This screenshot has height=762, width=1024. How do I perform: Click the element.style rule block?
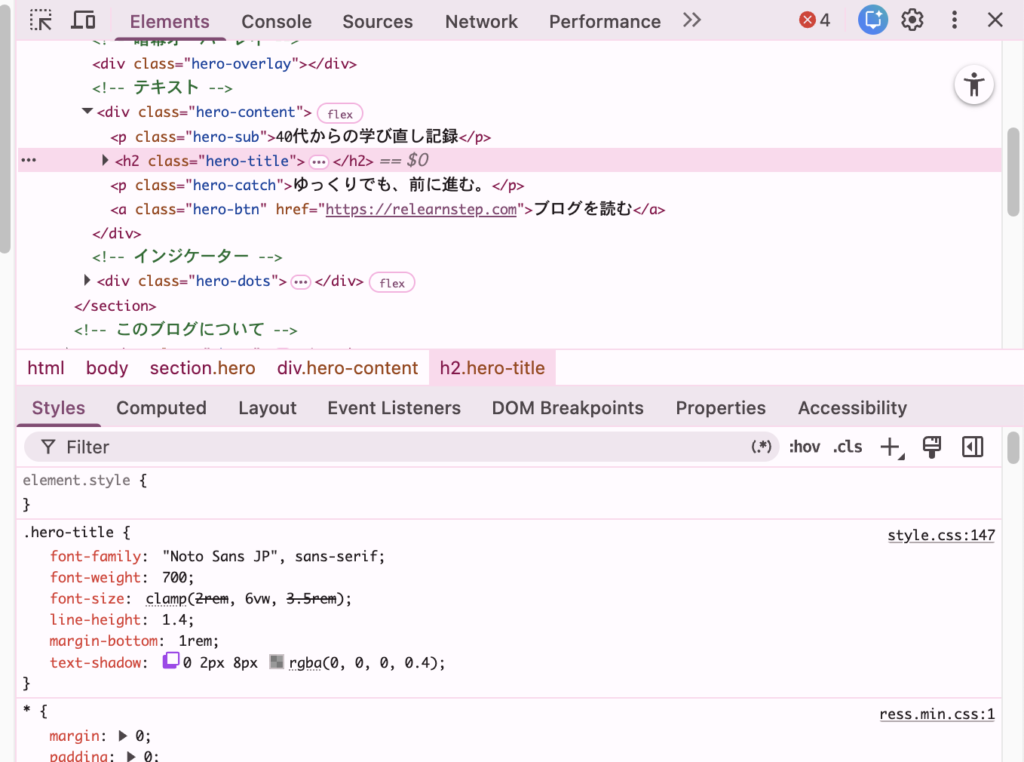(509, 492)
